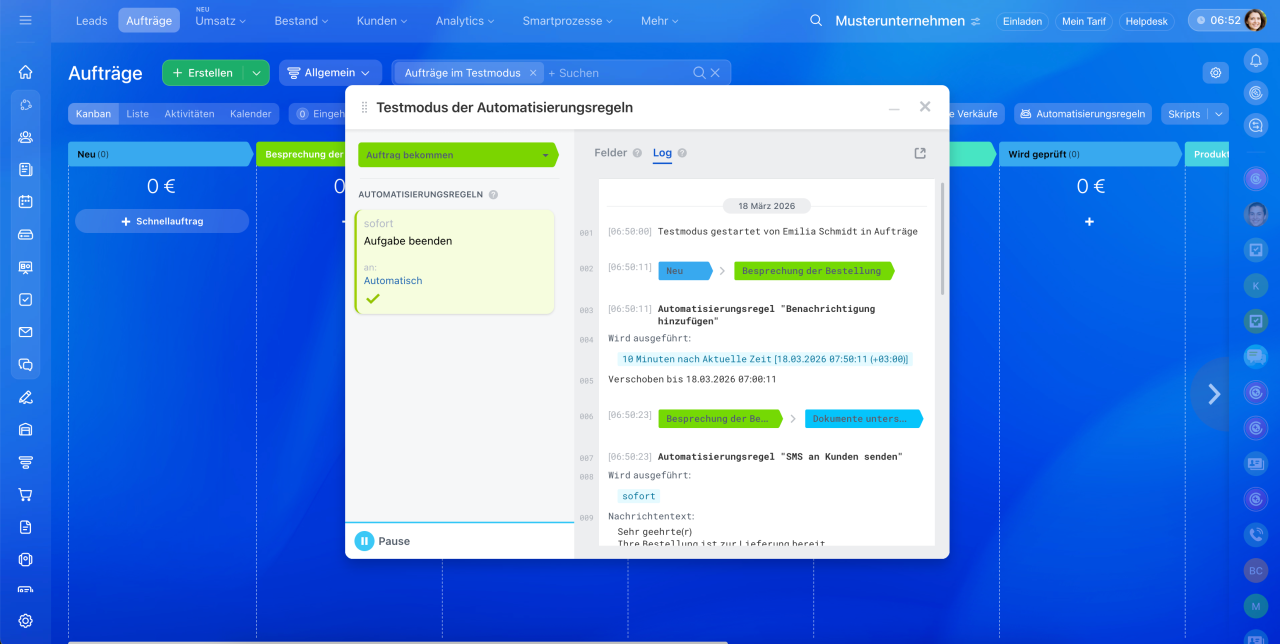The image size is (1280, 644).
Task: Open the calendar icon in the left sidebar
Action: click(x=26, y=201)
